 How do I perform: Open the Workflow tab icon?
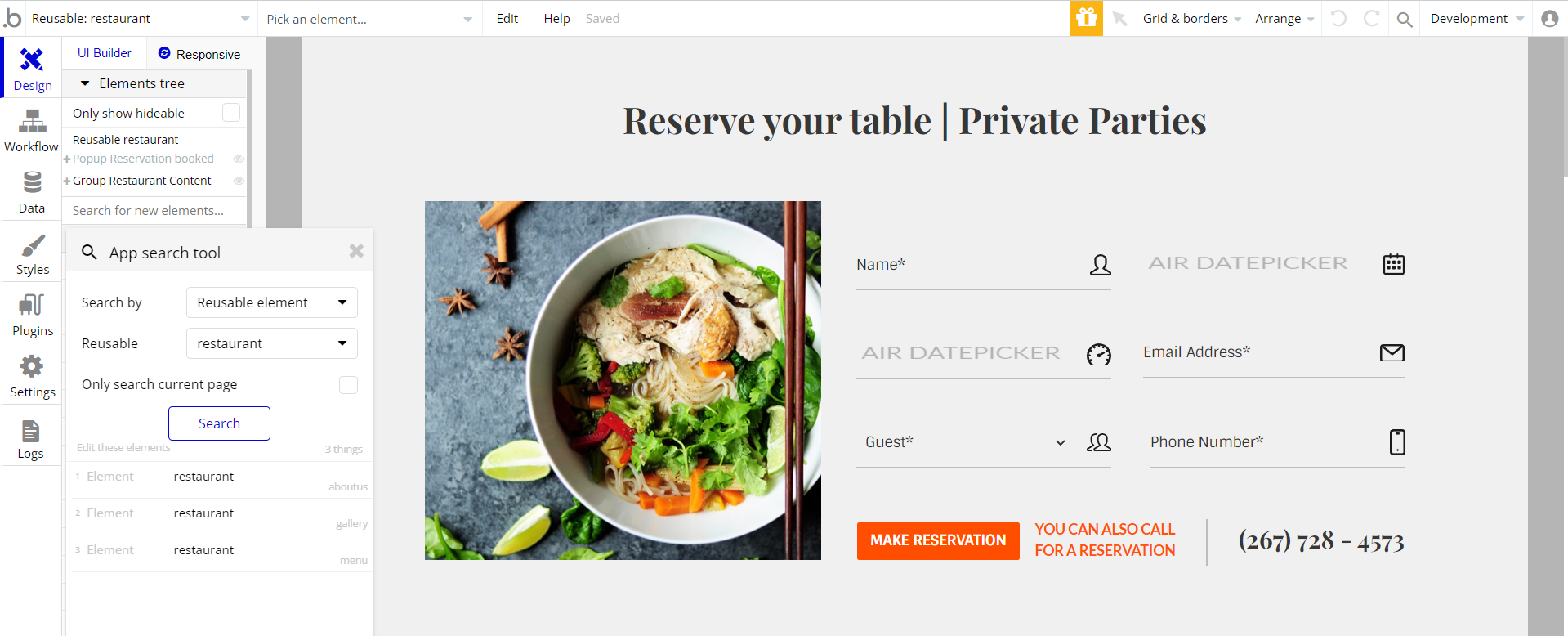pyautogui.click(x=32, y=131)
